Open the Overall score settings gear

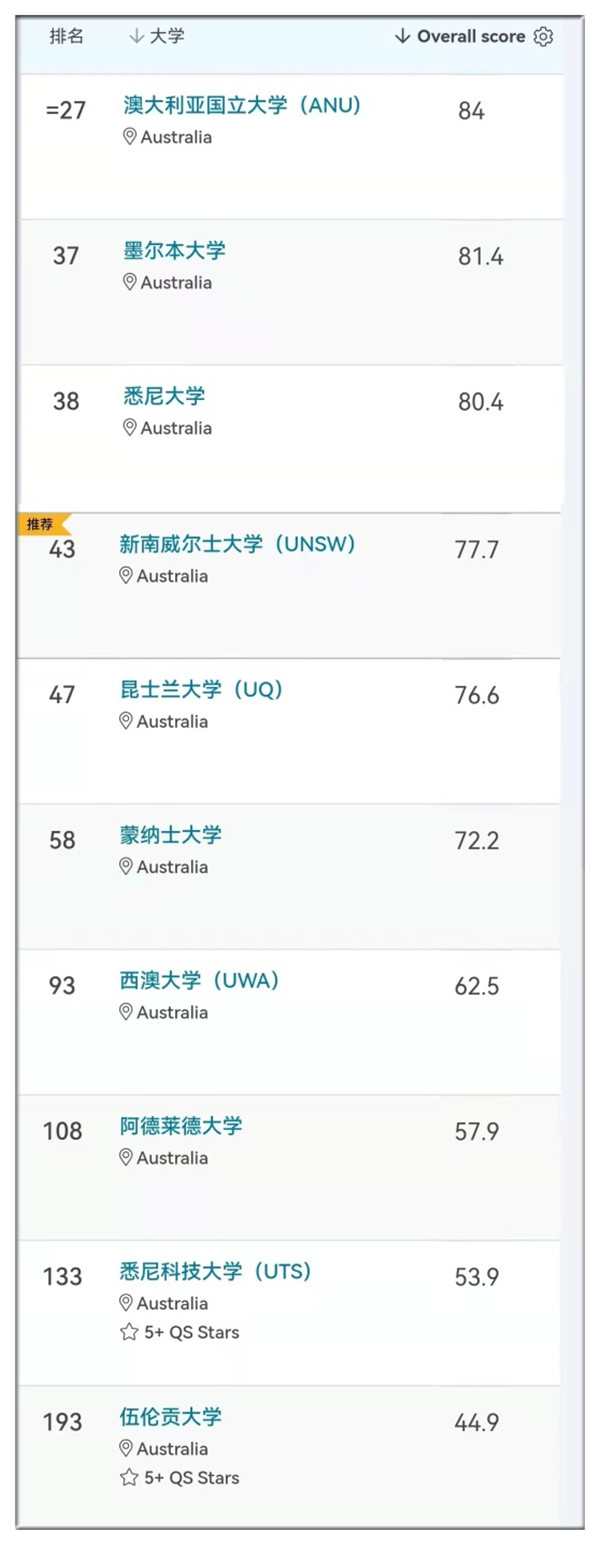pyautogui.click(x=543, y=37)
